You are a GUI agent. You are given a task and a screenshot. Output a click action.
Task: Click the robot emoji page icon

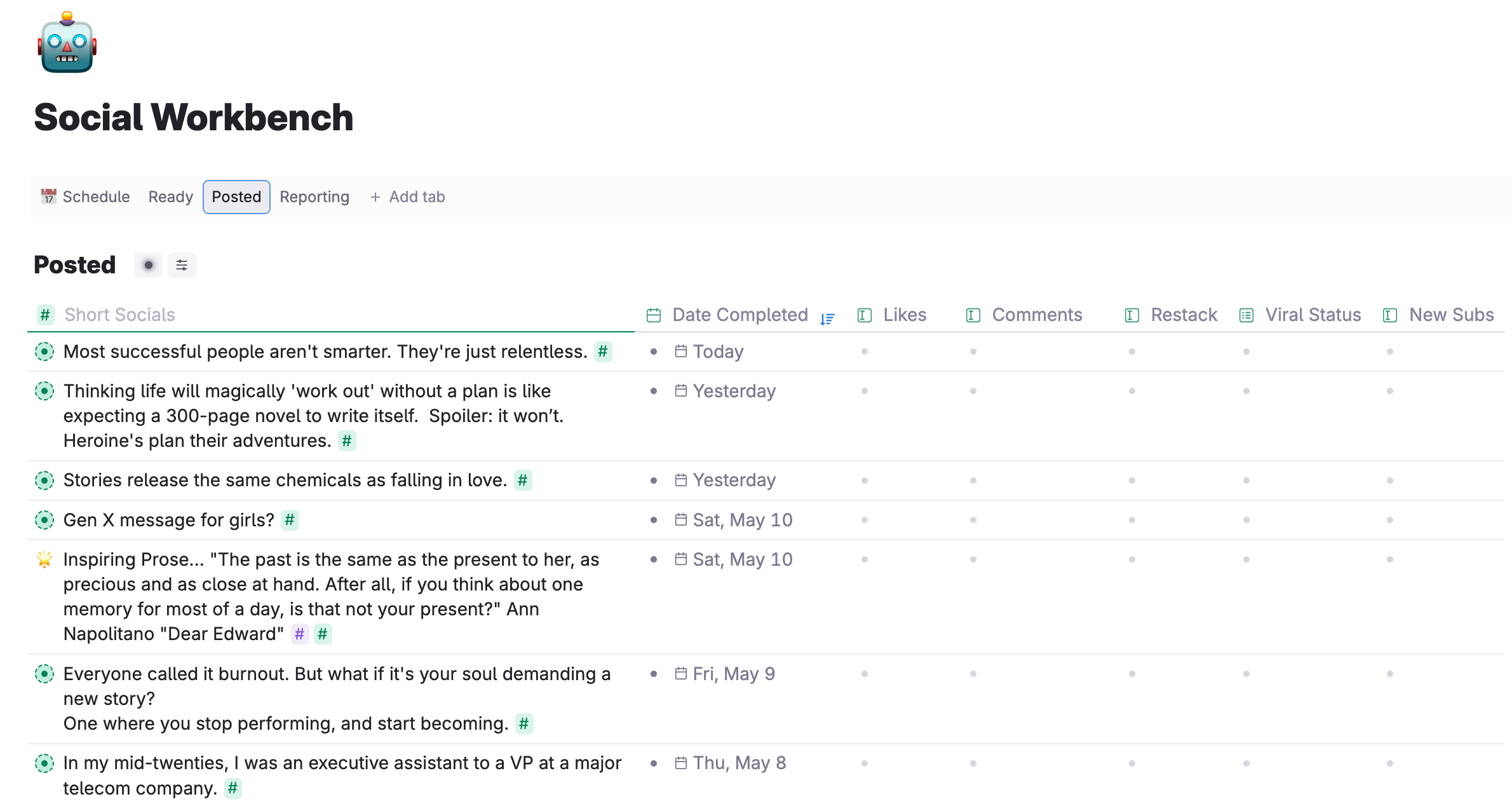[x=67, y=43]
